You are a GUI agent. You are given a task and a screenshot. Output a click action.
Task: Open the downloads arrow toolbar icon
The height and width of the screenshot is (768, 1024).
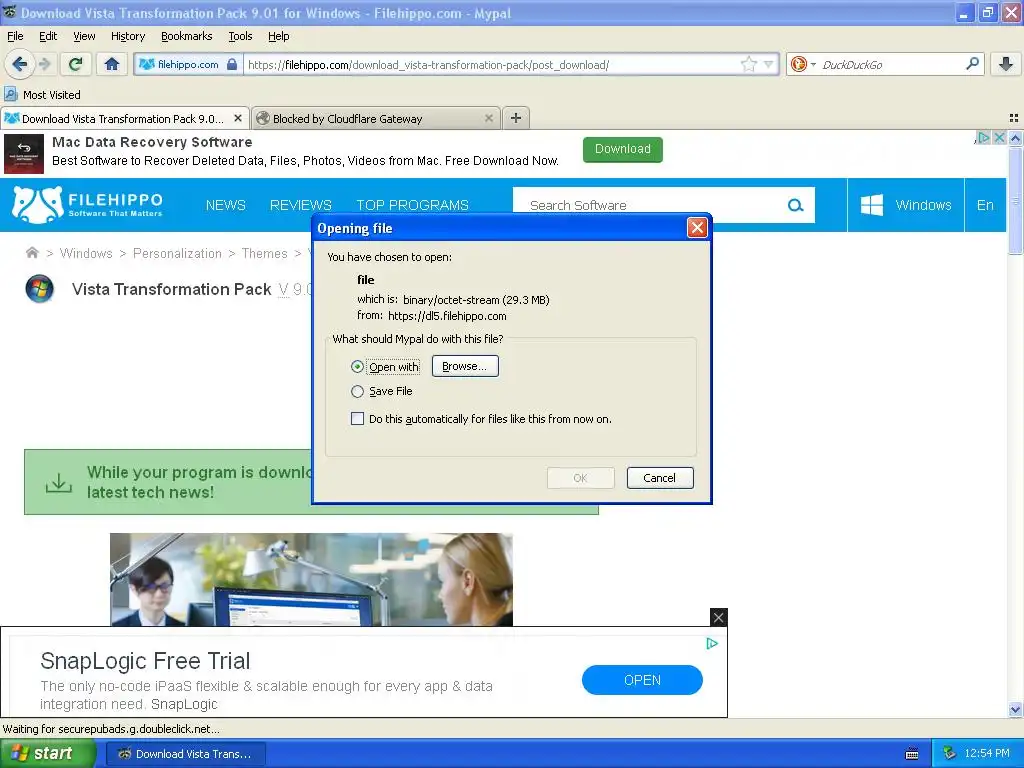pos(1006,64)
